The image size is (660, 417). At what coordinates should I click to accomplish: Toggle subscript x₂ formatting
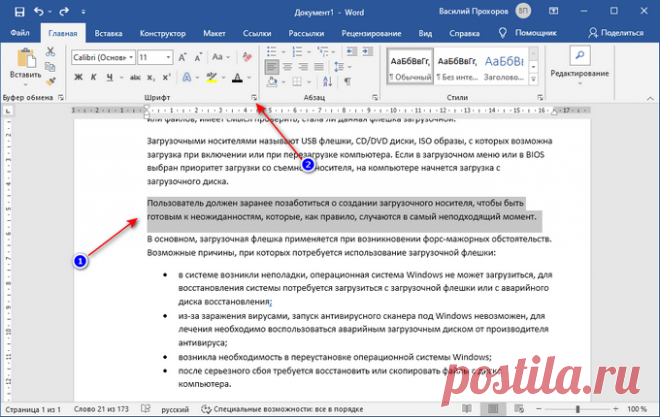pos(151,77)
